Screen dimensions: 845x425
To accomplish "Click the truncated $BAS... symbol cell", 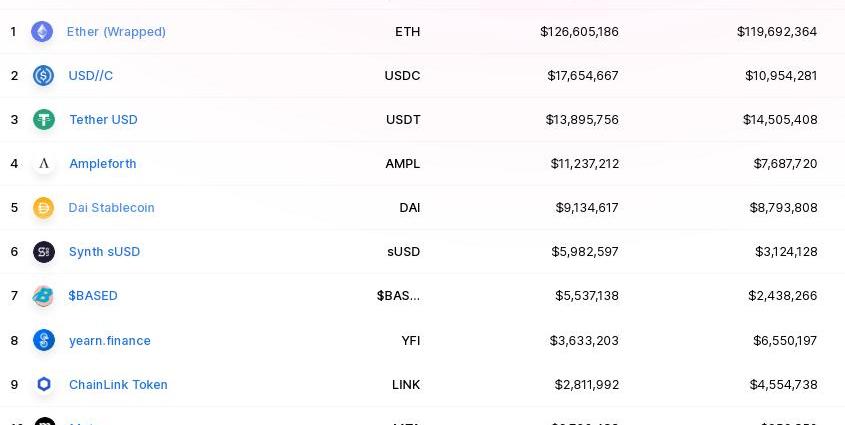I will pos(398,296).
